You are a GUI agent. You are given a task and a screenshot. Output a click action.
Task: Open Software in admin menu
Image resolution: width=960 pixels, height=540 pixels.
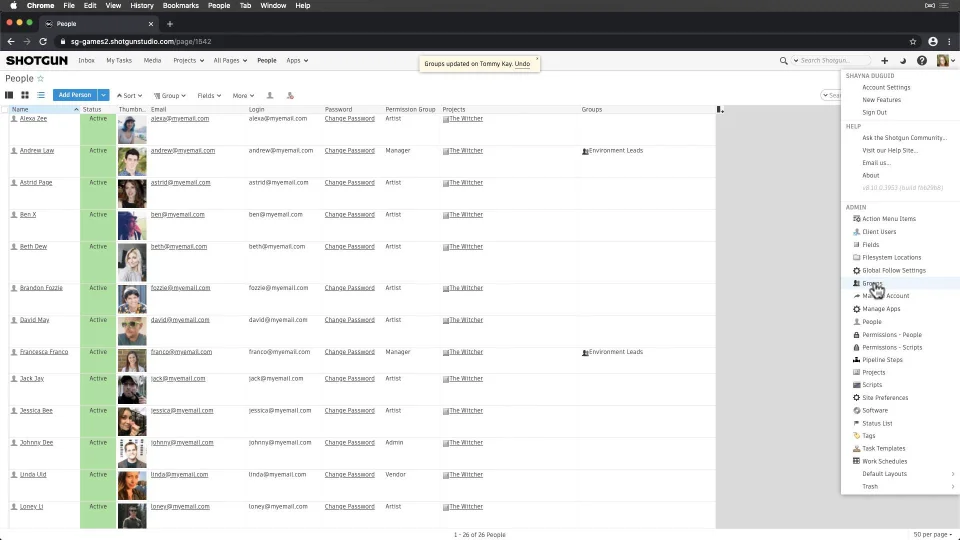click(x=874, y=410)
